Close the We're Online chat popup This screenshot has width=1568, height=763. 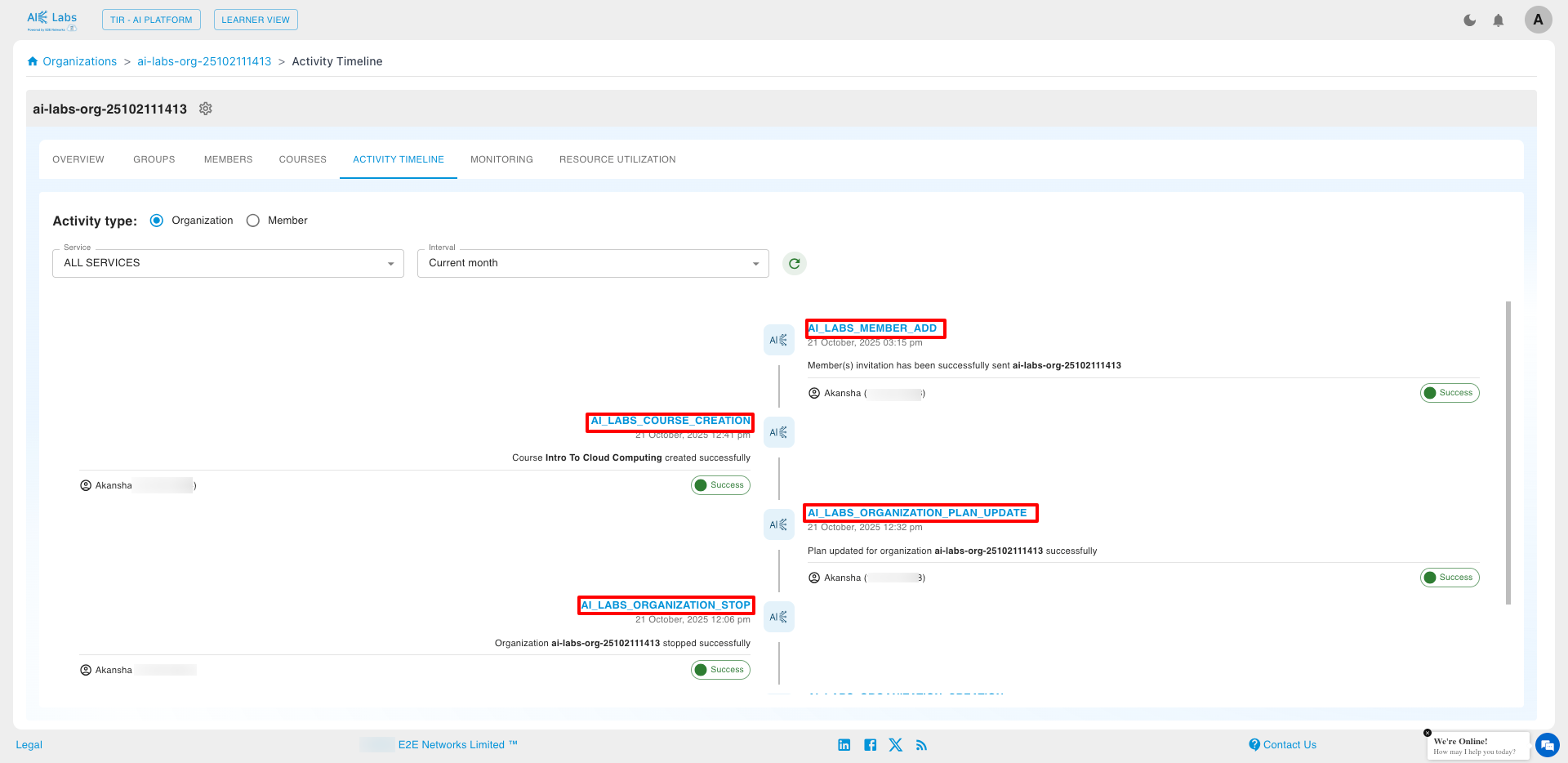[x=1428, y=733]
